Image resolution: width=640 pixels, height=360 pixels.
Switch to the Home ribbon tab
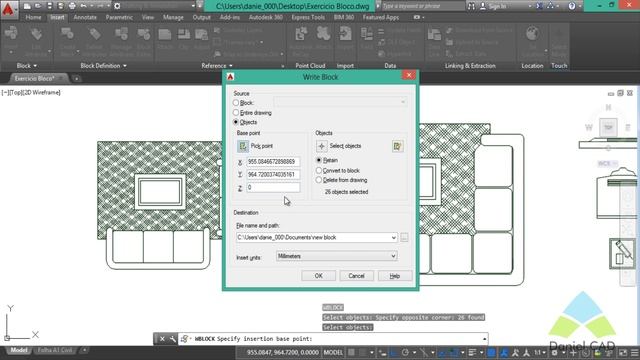33,18
